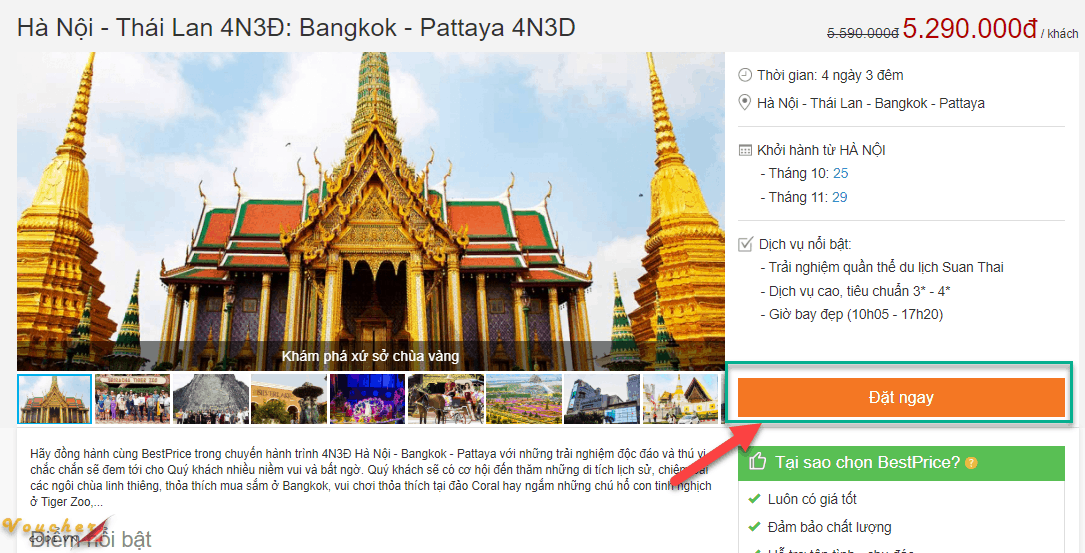Click the checkbox icon beside Dịch vụ nổi bật
1085x553 pixels.
point(744,244)
